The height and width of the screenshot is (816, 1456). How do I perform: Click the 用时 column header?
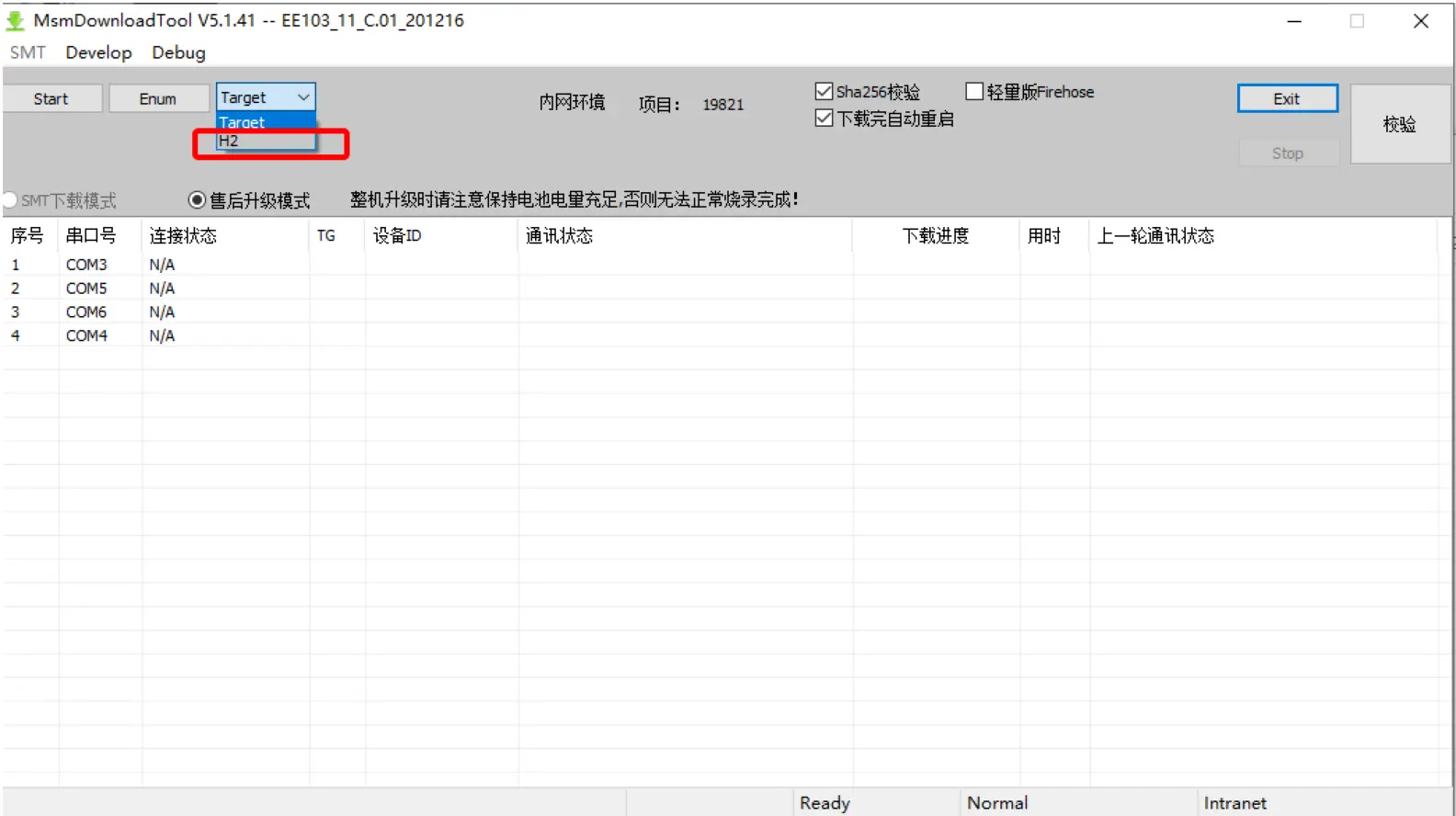point(1054,235)
